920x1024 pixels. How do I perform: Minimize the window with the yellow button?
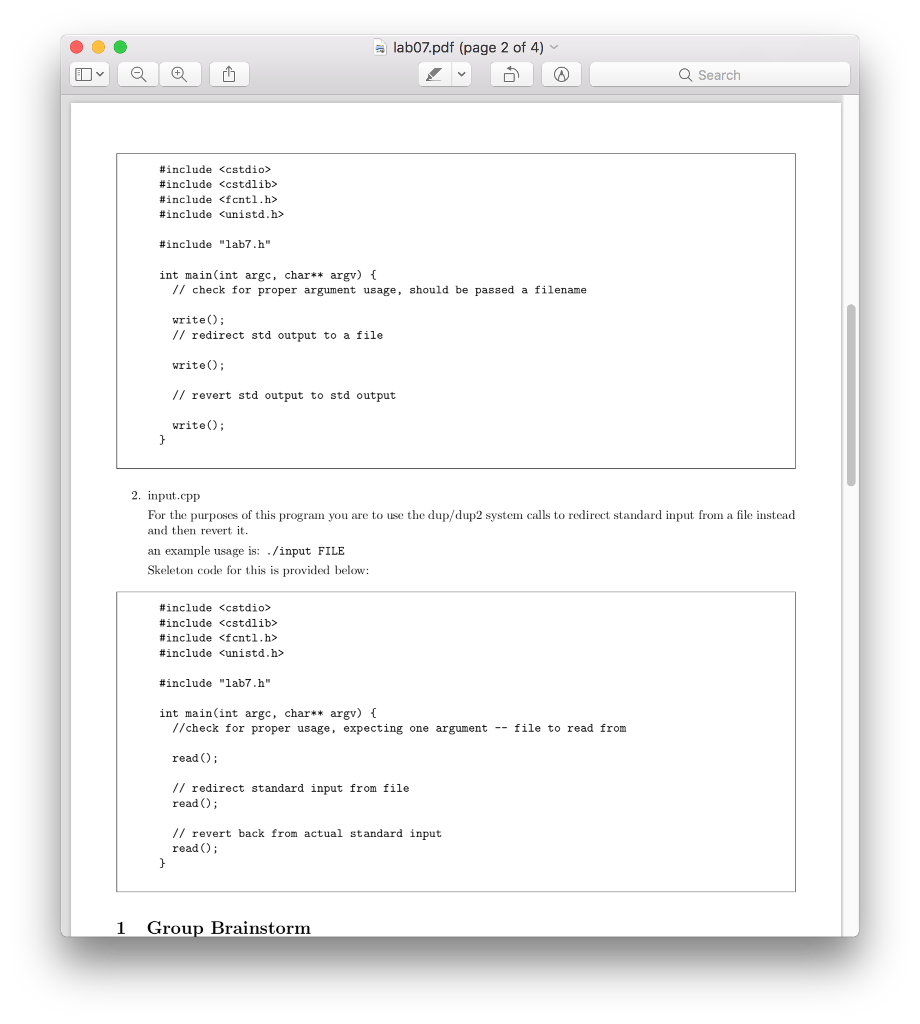(x=97, y=46)
